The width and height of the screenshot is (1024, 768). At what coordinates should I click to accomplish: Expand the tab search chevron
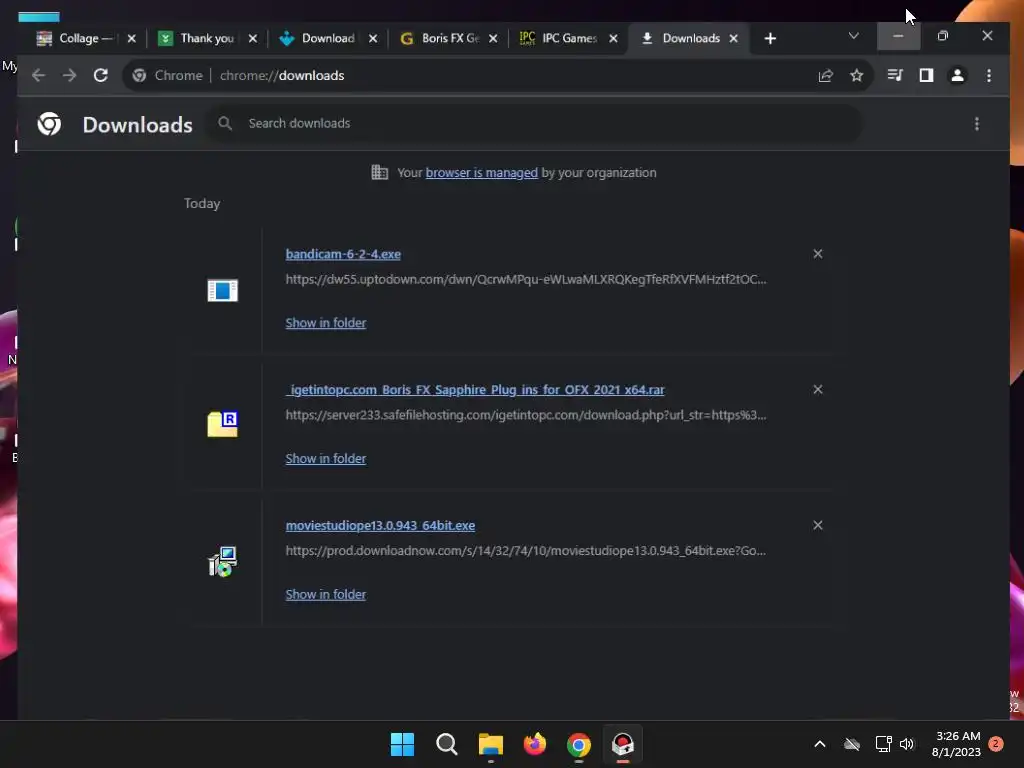tap(854, 36)
